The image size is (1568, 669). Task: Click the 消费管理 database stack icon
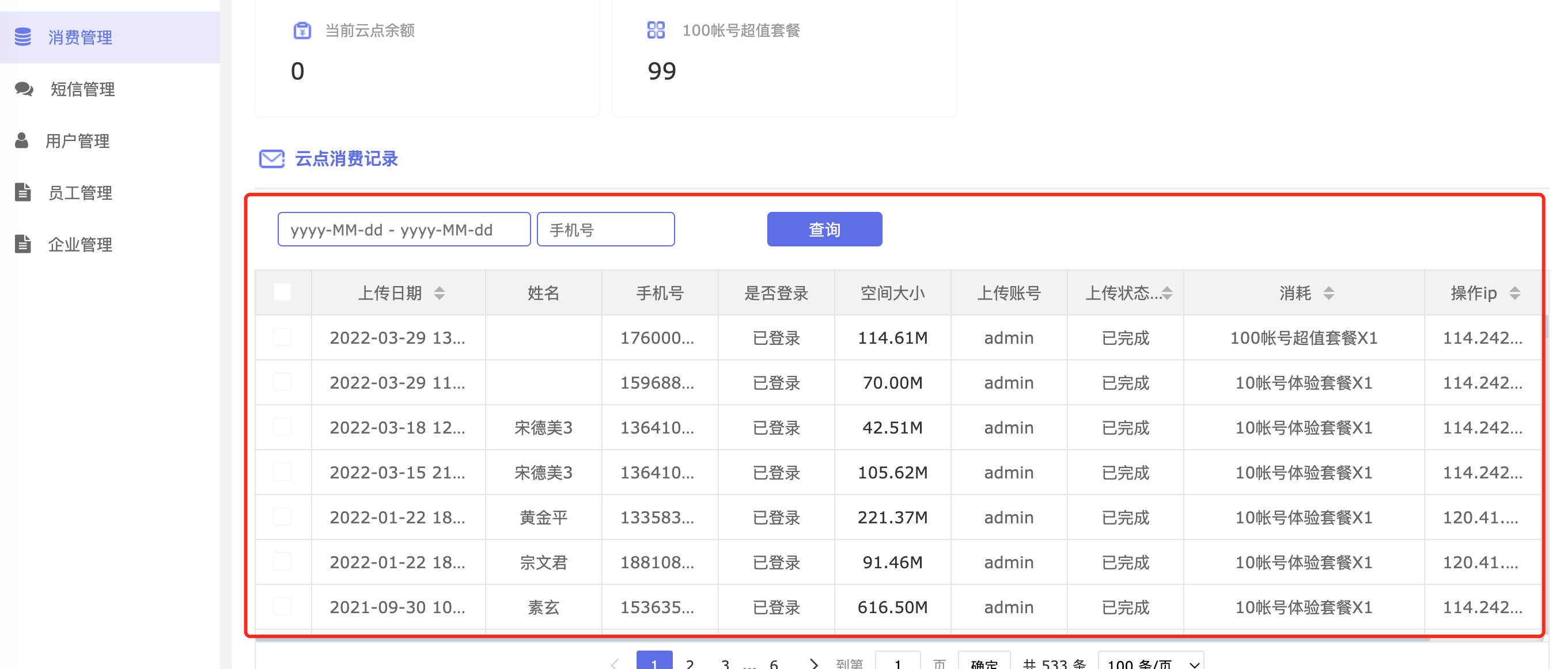(x=23, y=37)
